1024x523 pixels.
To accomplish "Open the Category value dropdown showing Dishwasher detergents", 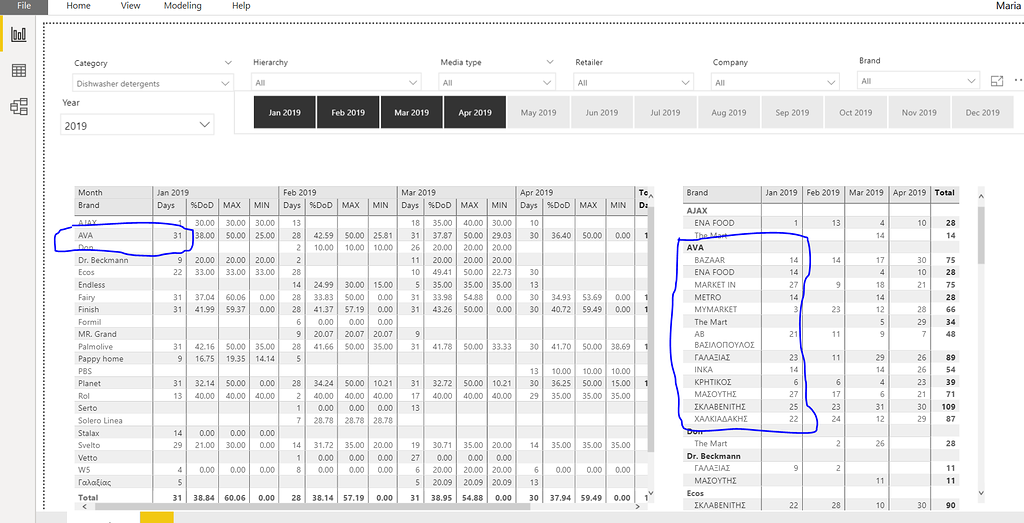I will click(x=152, y=84).
